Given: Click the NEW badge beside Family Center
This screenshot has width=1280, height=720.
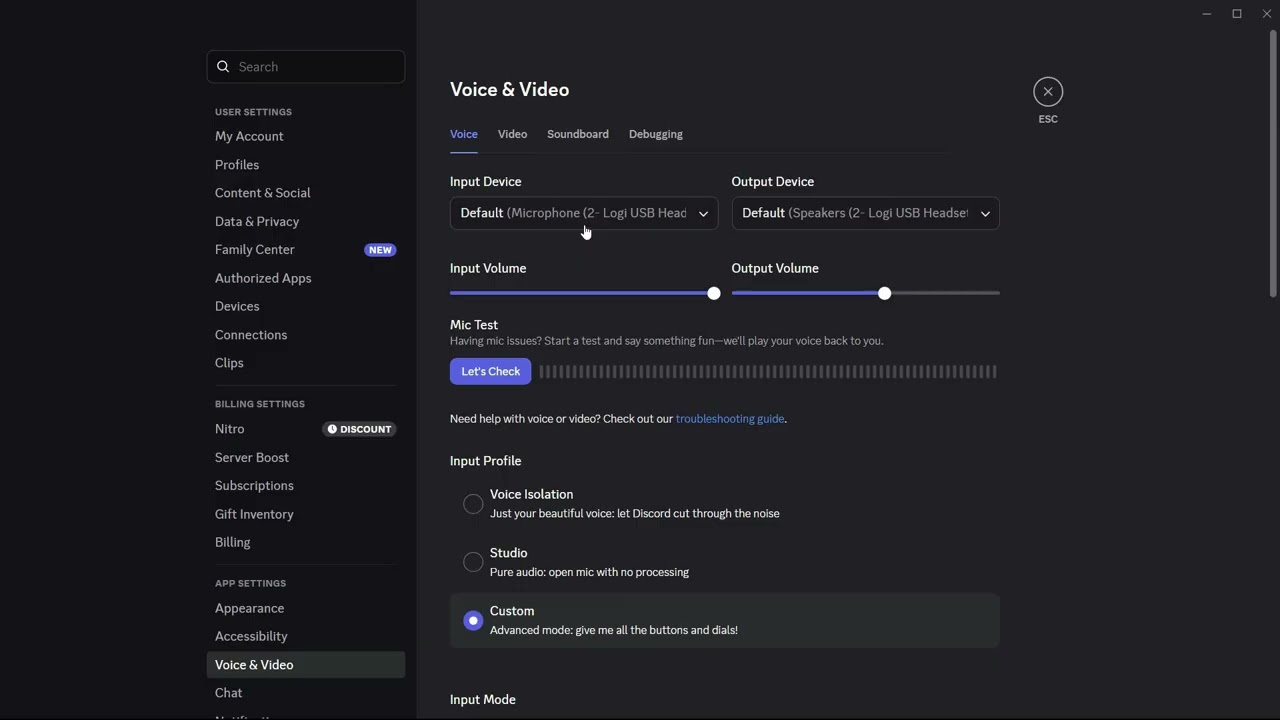Looking at the screenshot, I should pos(380,250).
